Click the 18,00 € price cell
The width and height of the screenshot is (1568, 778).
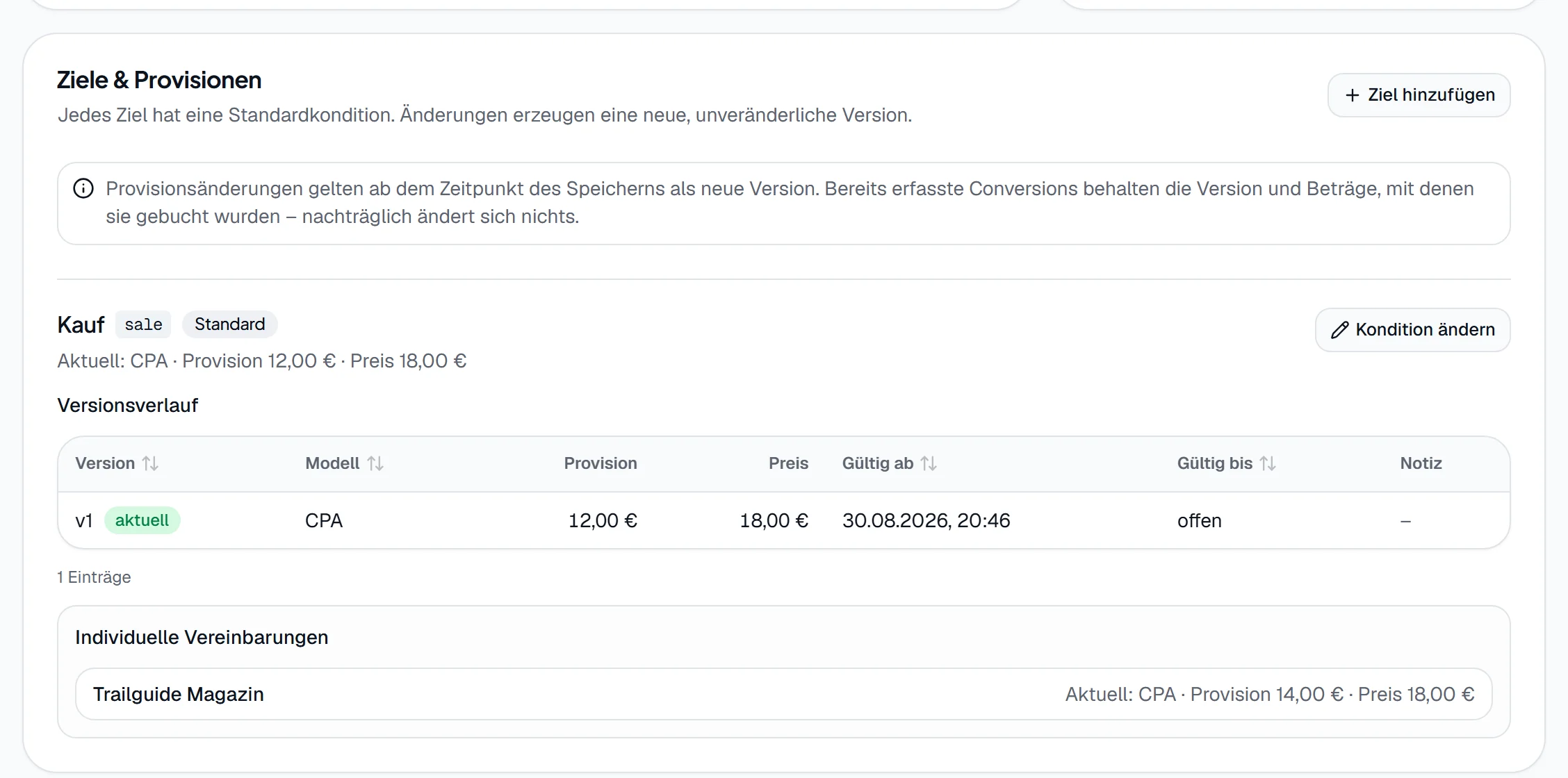pos(774,521)
